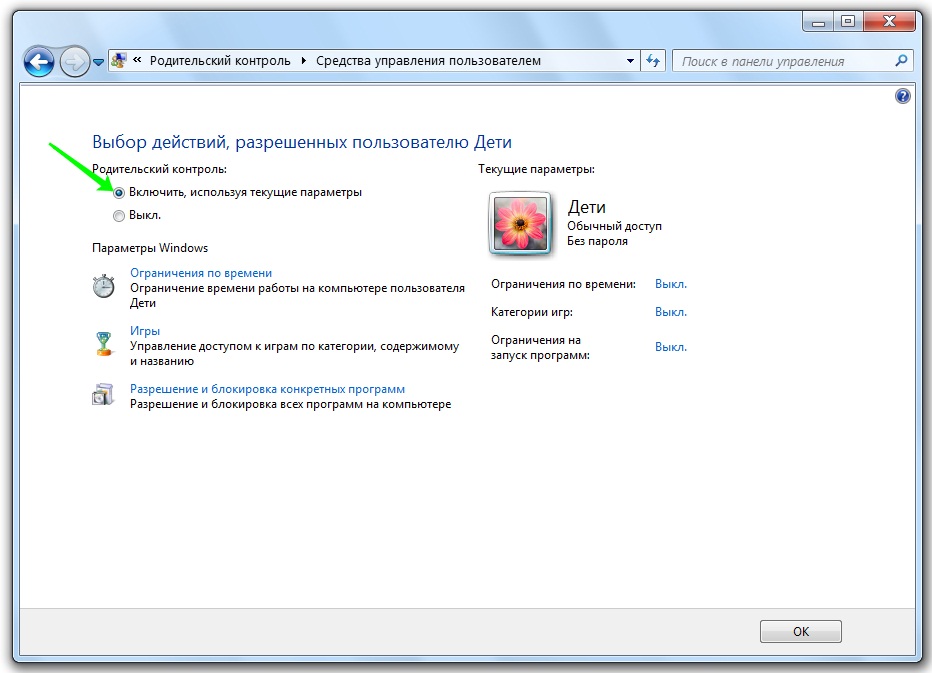
Task: Open recent pages dropdown beside navigation arrows
Action: pos(98,62)
